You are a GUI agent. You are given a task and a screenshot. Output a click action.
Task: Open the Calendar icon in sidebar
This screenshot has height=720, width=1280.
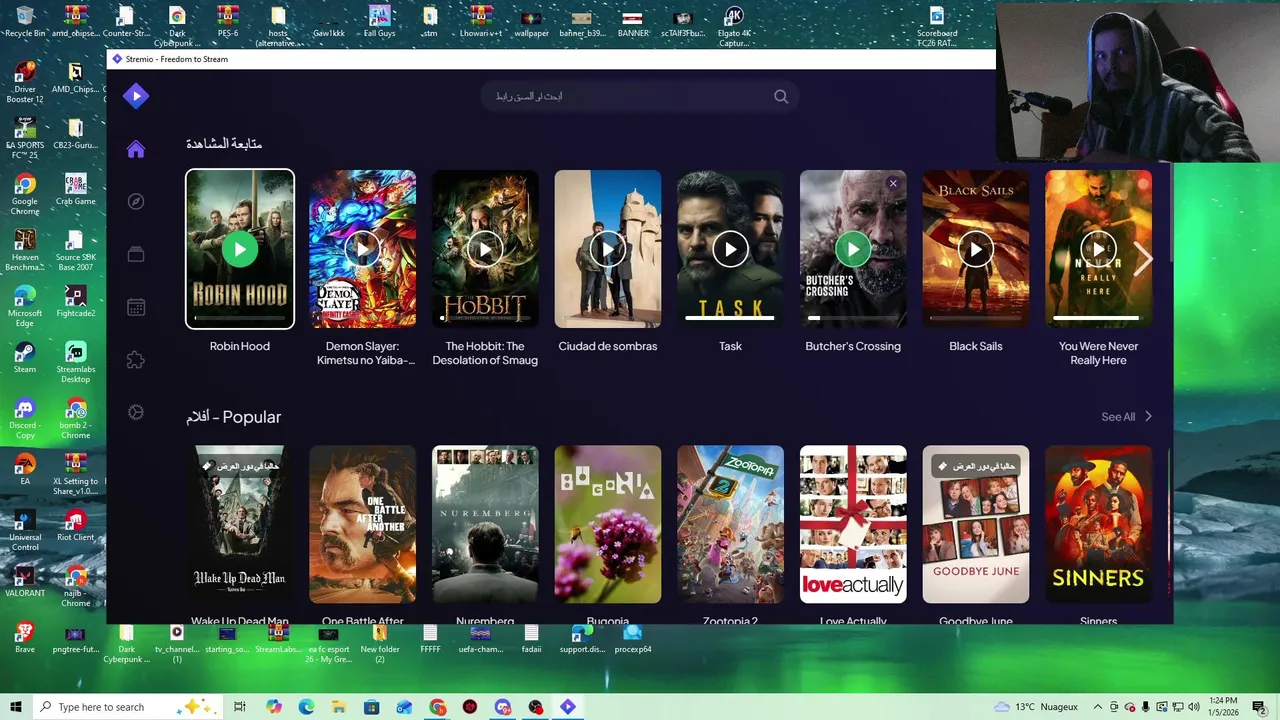click(x=136, y=308)
